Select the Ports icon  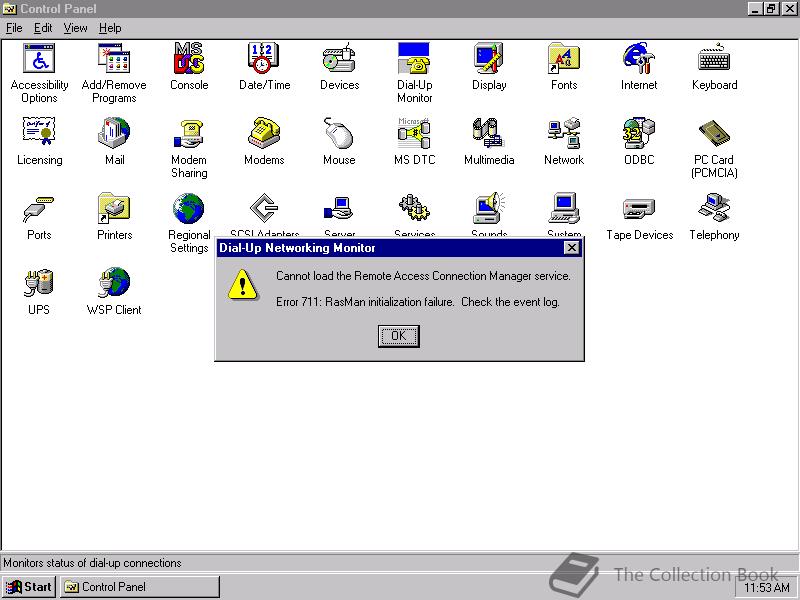point(39,208)
